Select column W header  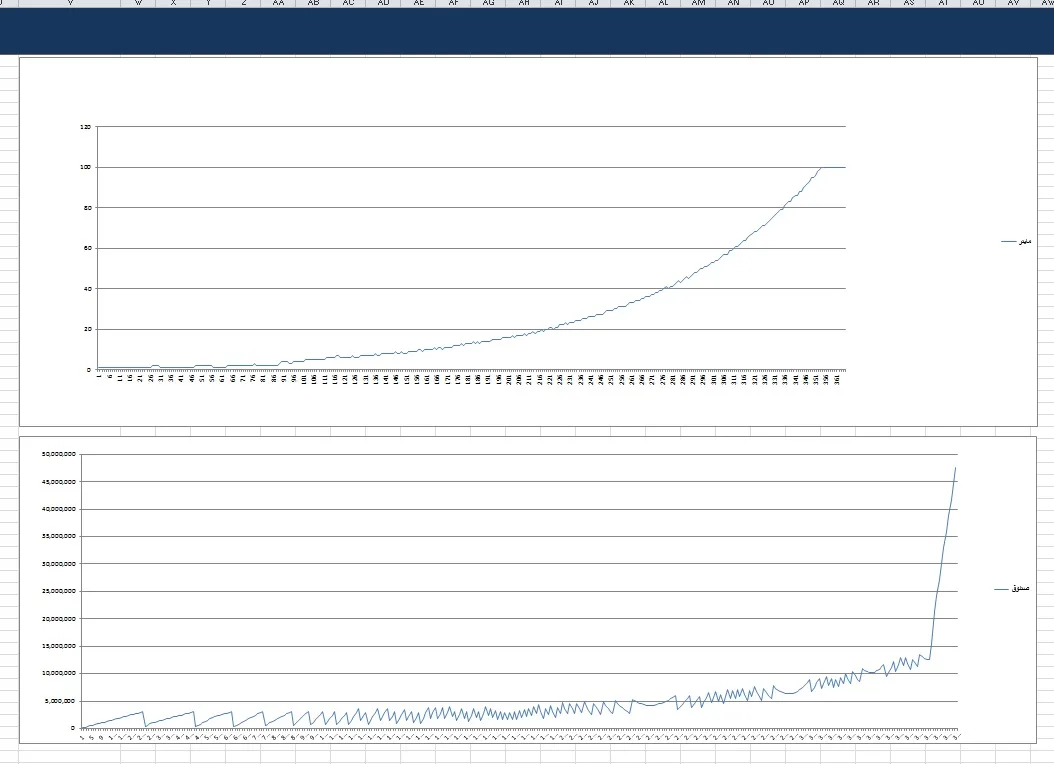click(138, 3)
